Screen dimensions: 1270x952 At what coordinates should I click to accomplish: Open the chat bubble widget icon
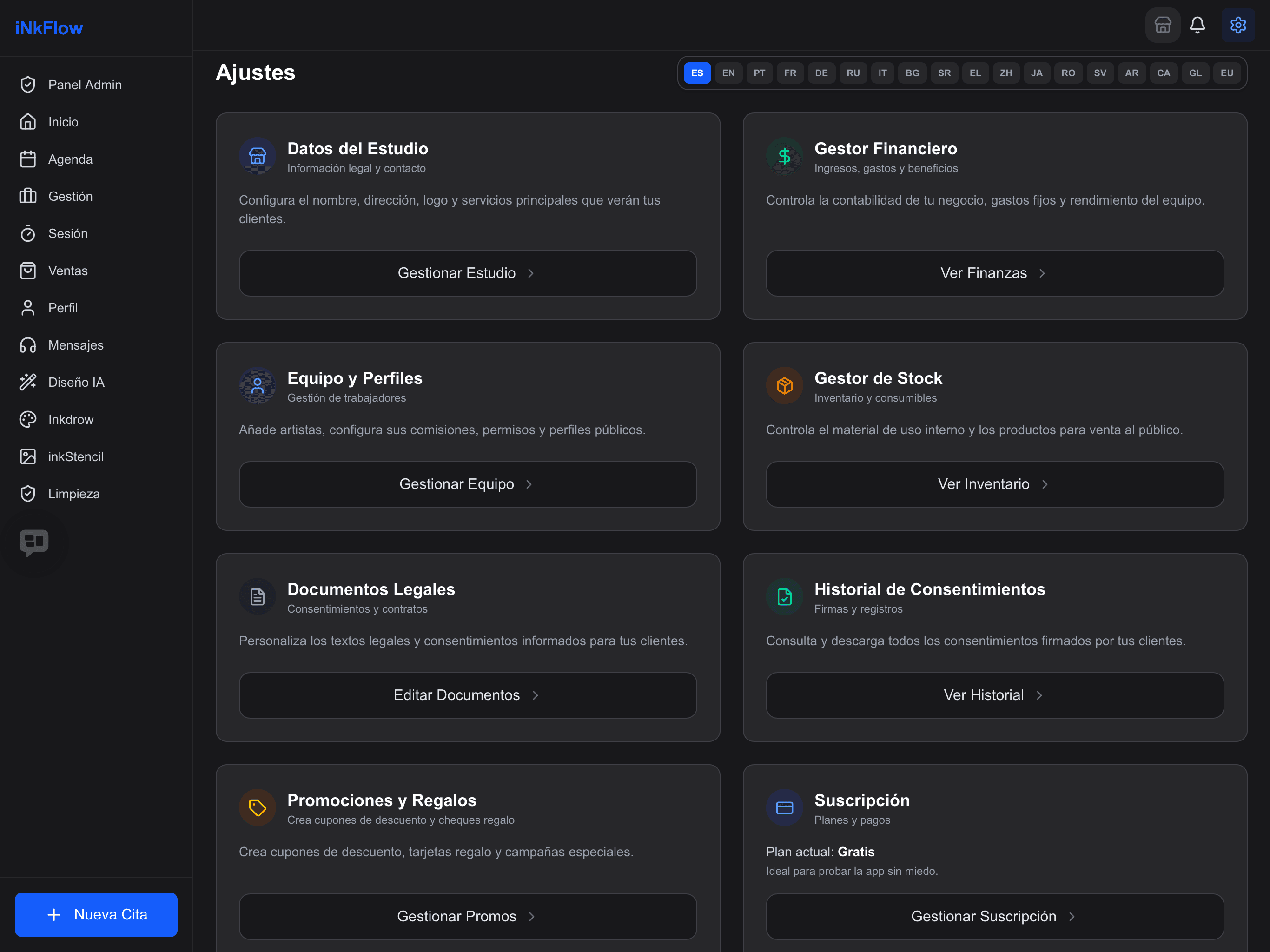34,542
